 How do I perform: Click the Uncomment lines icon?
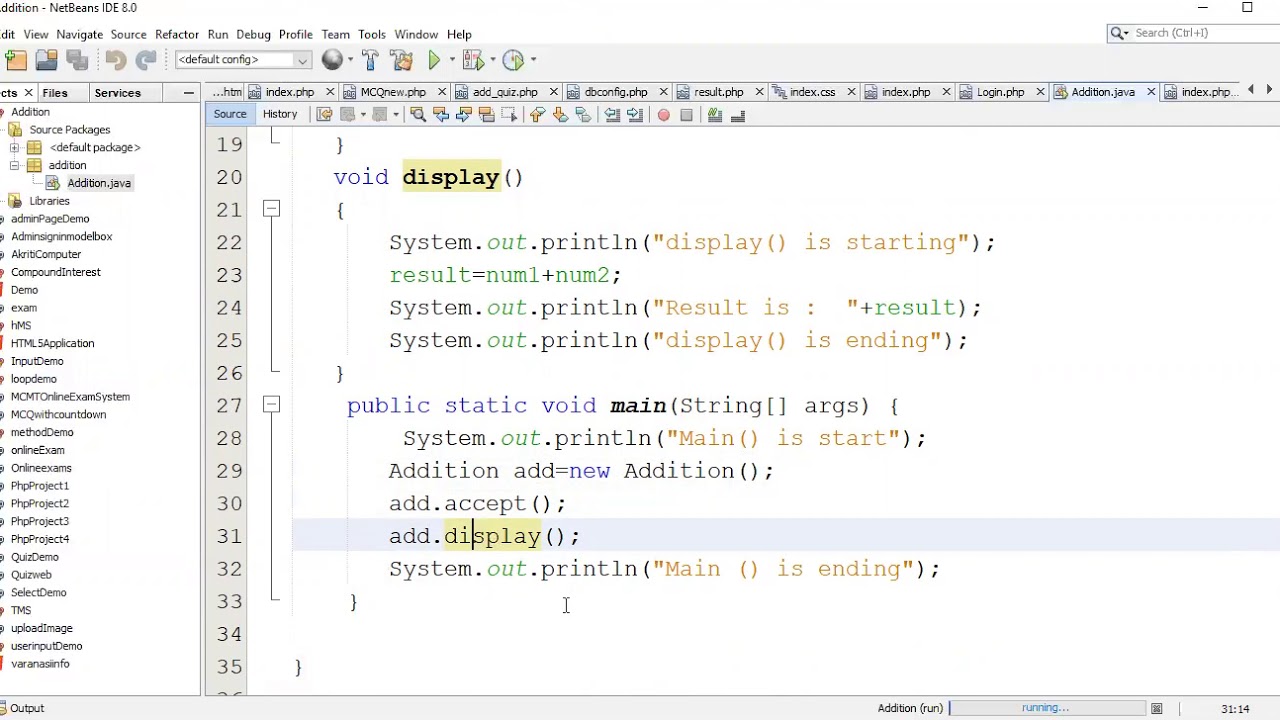pos(738,115)
